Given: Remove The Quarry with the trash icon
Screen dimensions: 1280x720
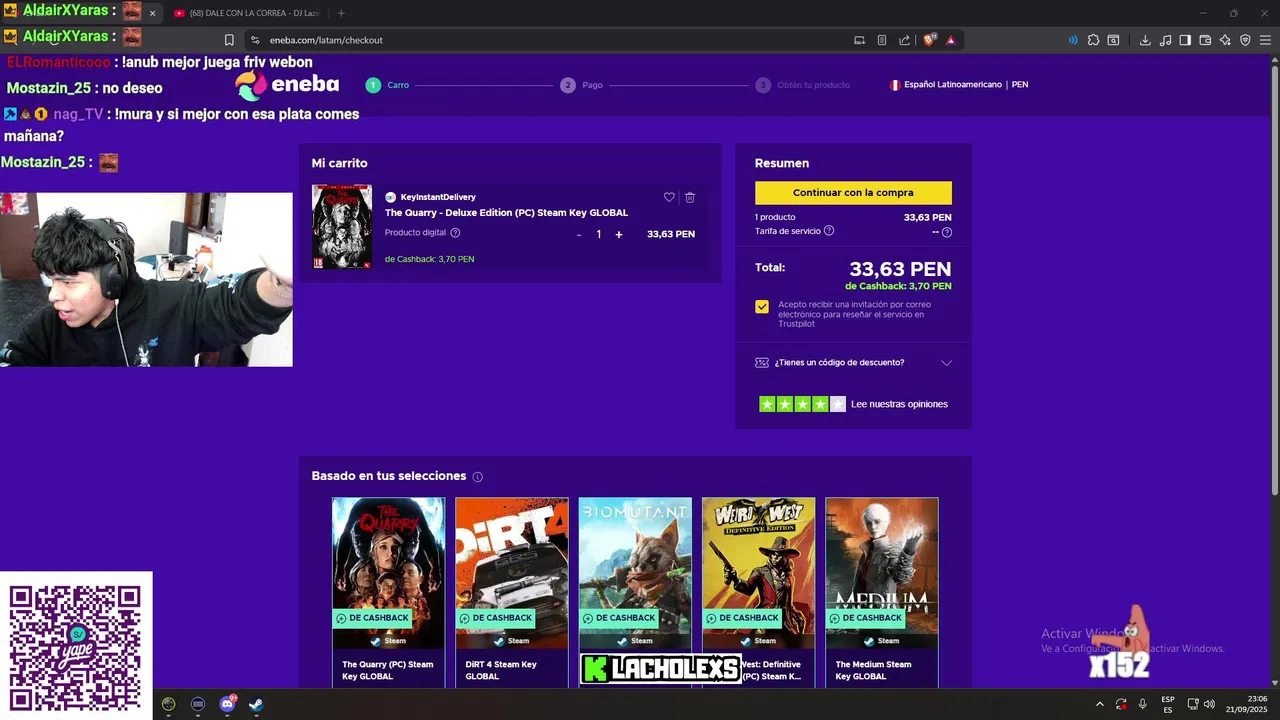Looking at the screenshot, I should [690, 197].
